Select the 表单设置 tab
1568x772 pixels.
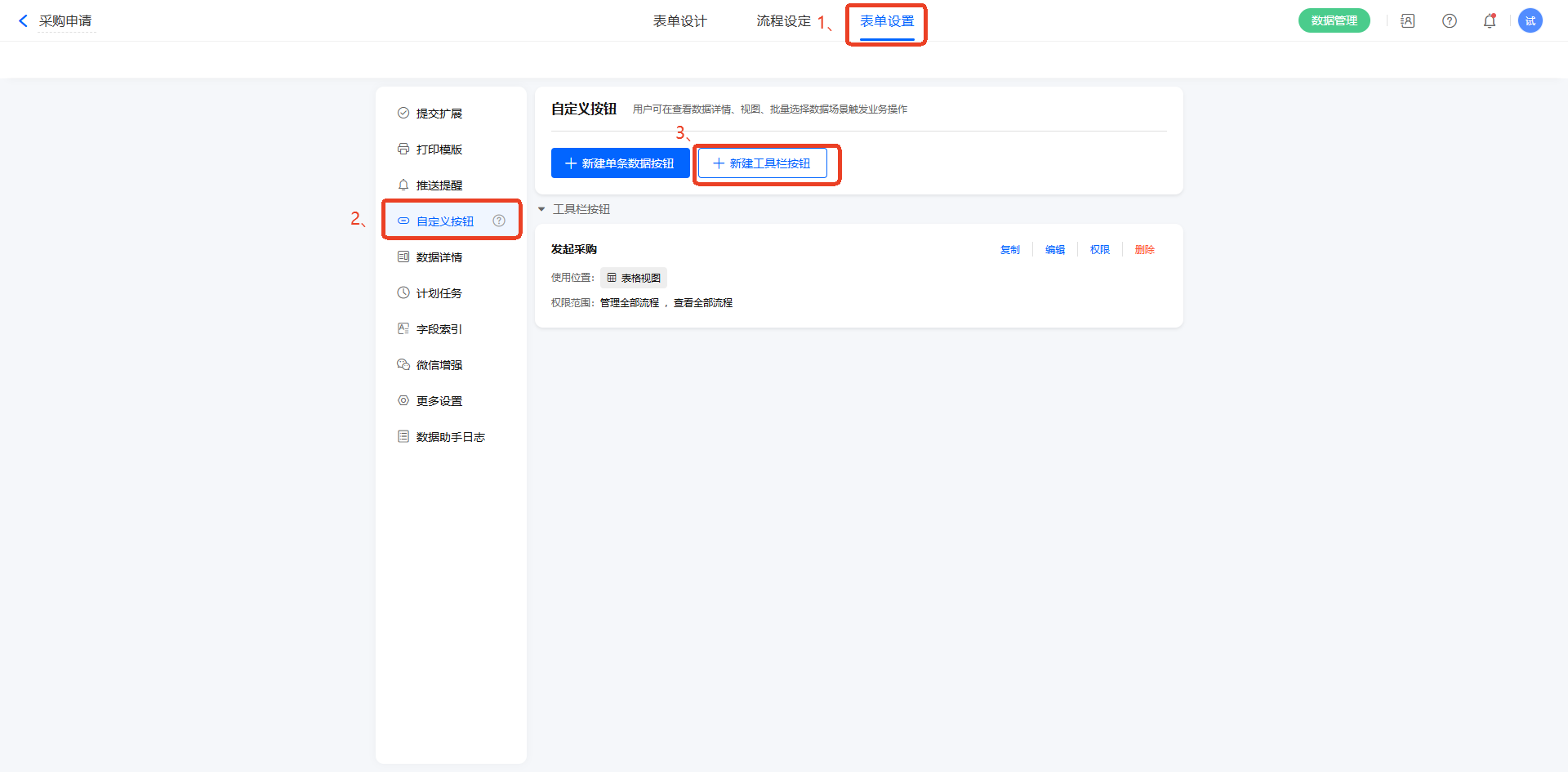click(x=887, y=21)
